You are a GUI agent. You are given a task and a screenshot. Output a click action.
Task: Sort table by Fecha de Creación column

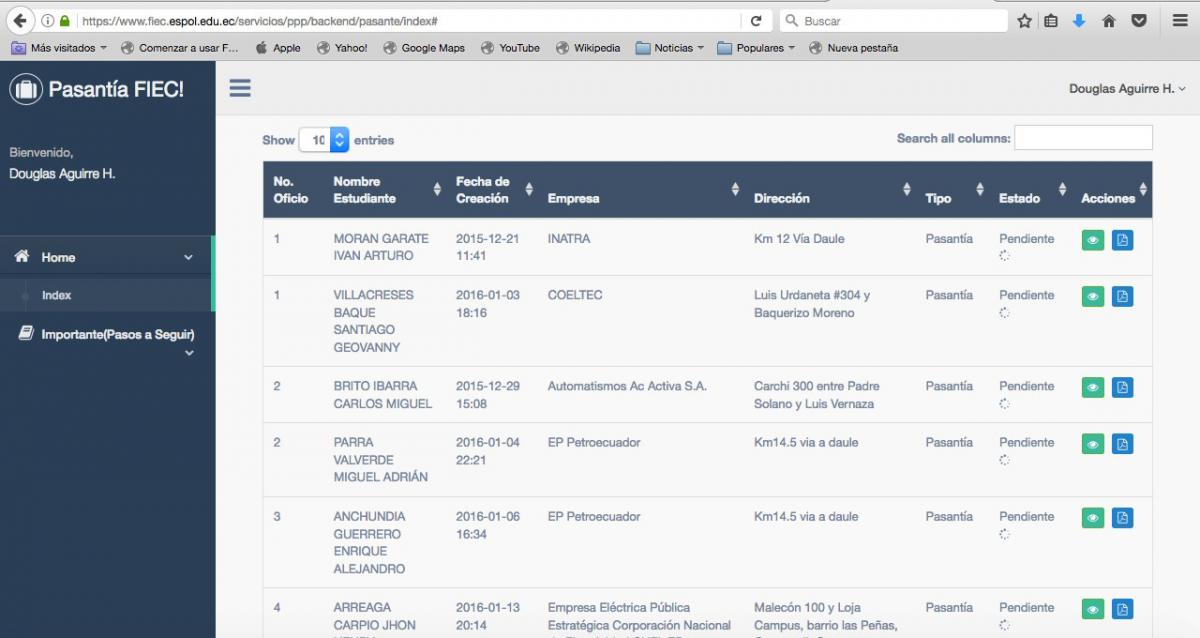[494, 190]
